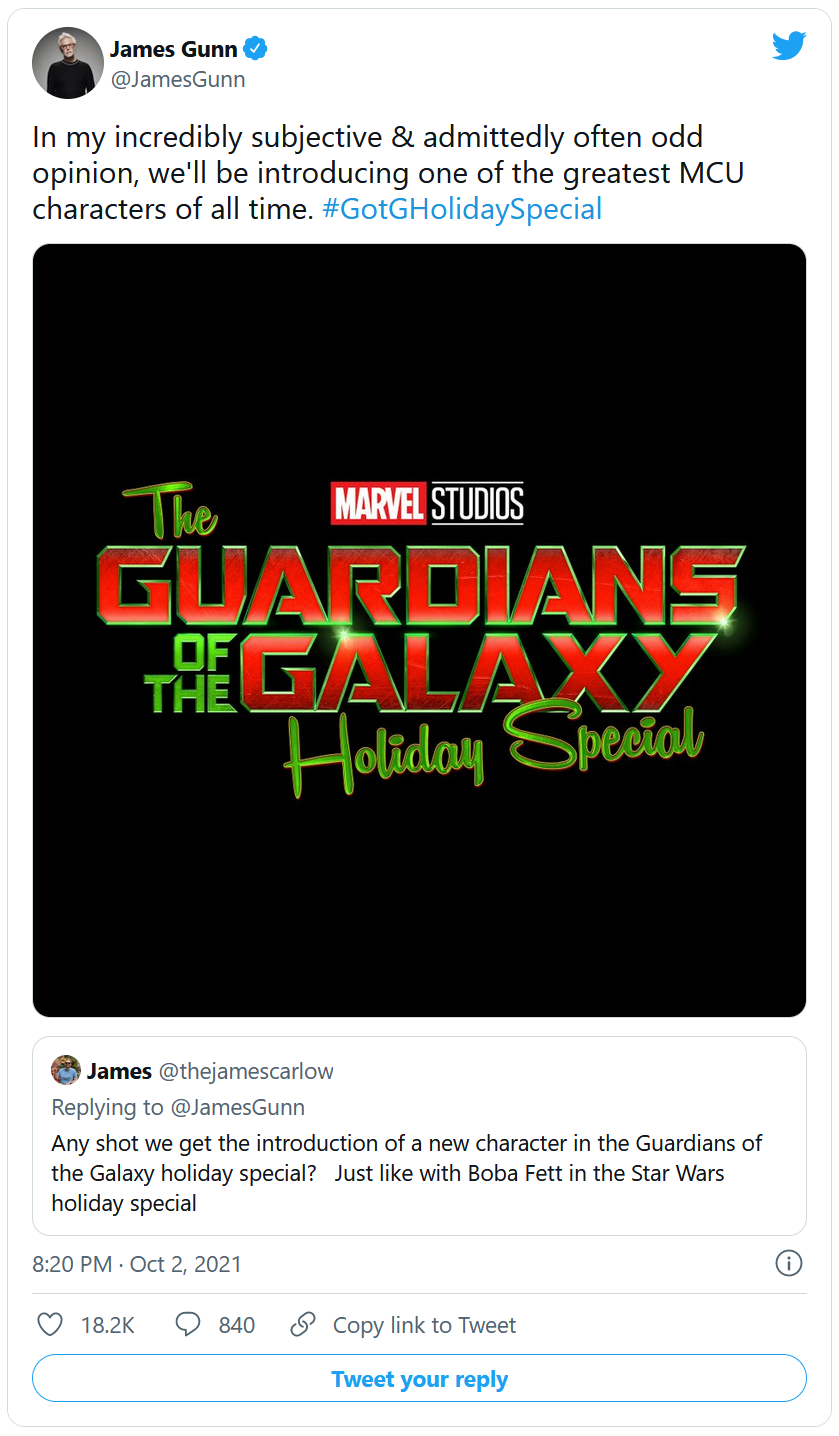
Task: Click the Copy link to Tweet text
Action: [424, 1325]
